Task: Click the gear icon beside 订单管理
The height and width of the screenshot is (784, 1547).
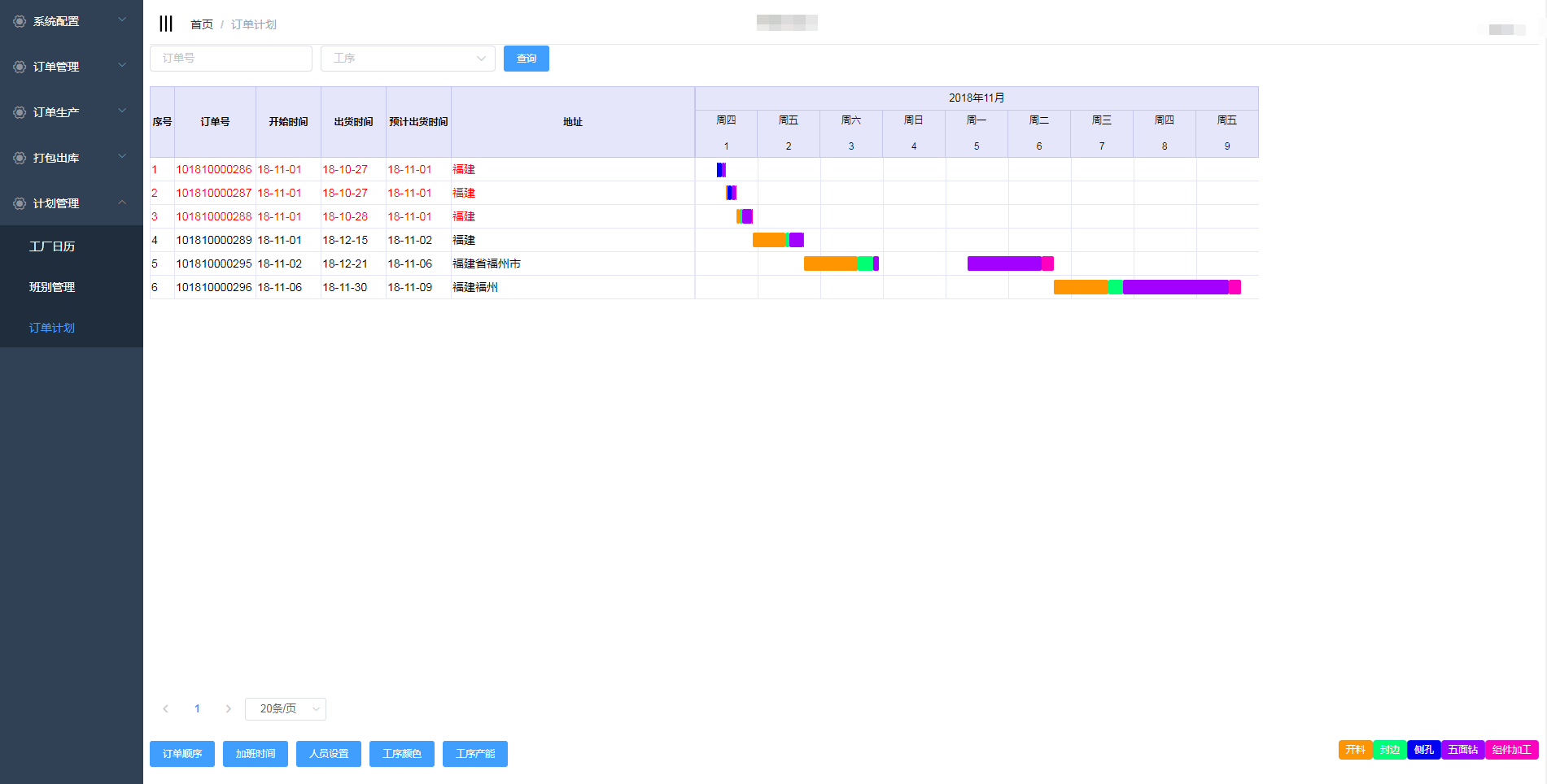Action: point(20,67)
